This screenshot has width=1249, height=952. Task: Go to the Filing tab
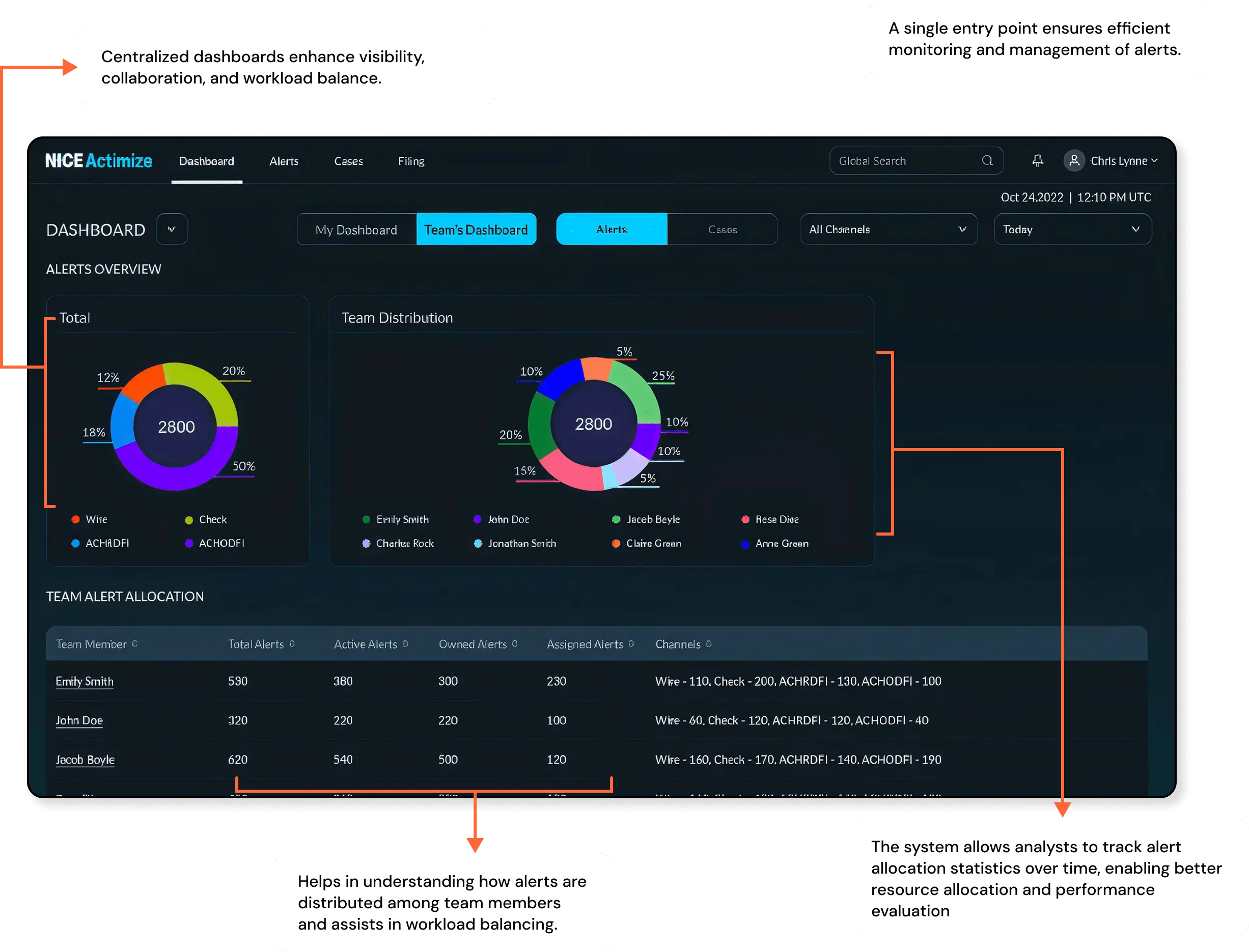coord(411,161)
